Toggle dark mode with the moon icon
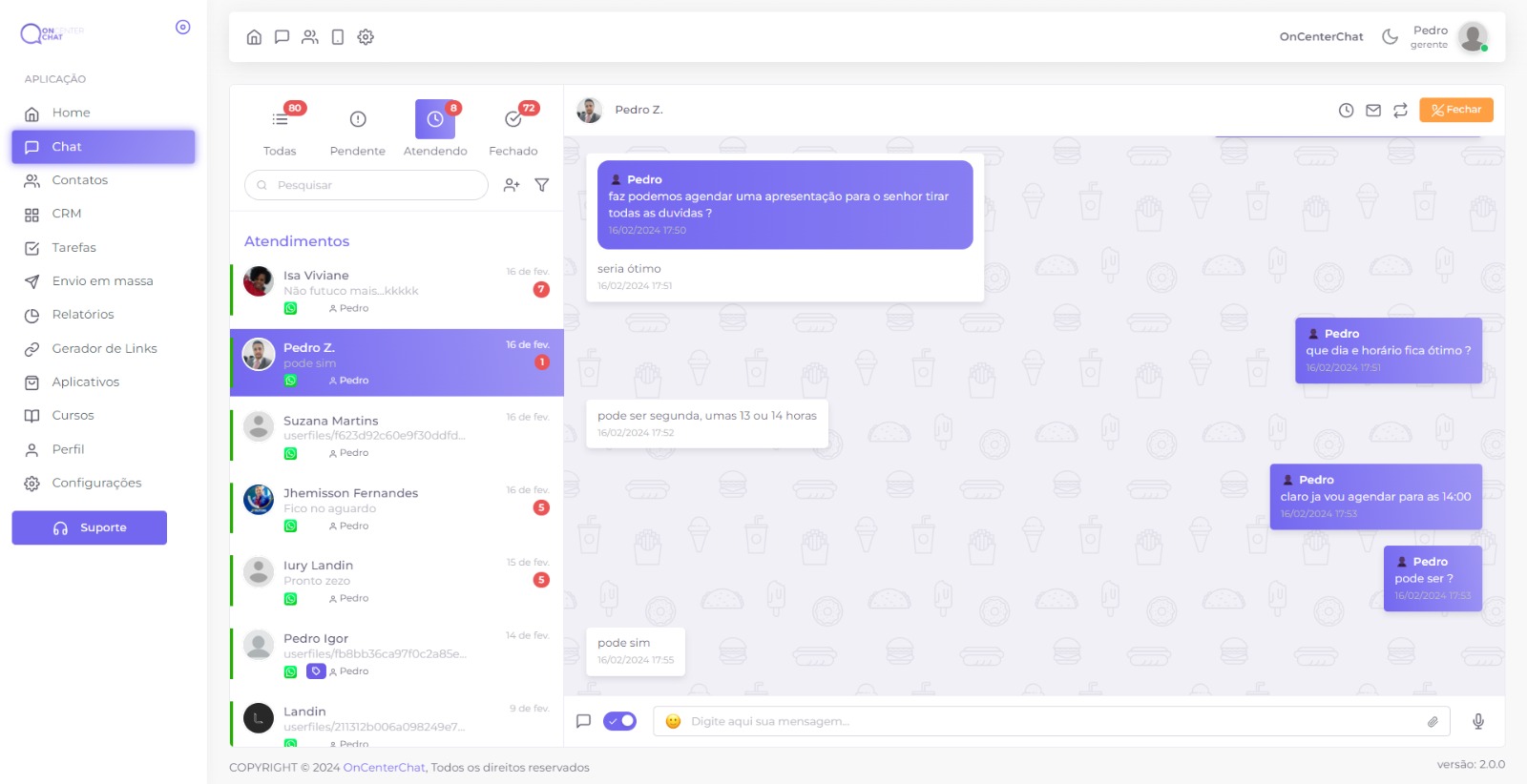The height and width of the screenshot is (784, 1527). [1390, 37]
